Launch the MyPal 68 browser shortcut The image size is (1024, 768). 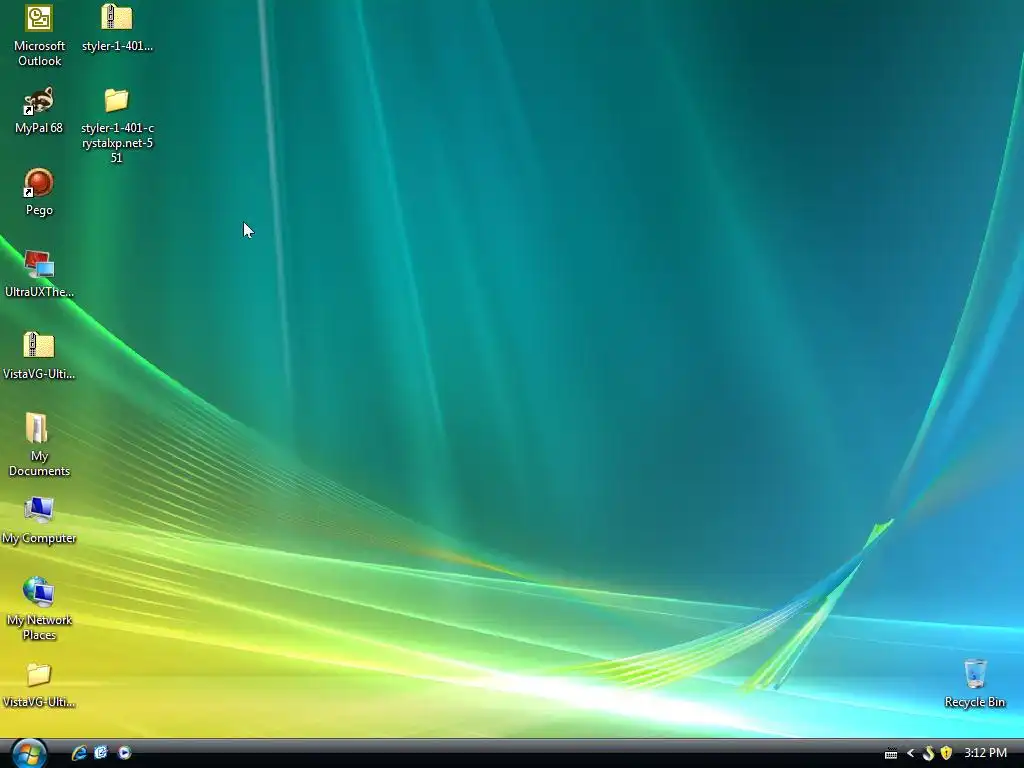[39, 101]
